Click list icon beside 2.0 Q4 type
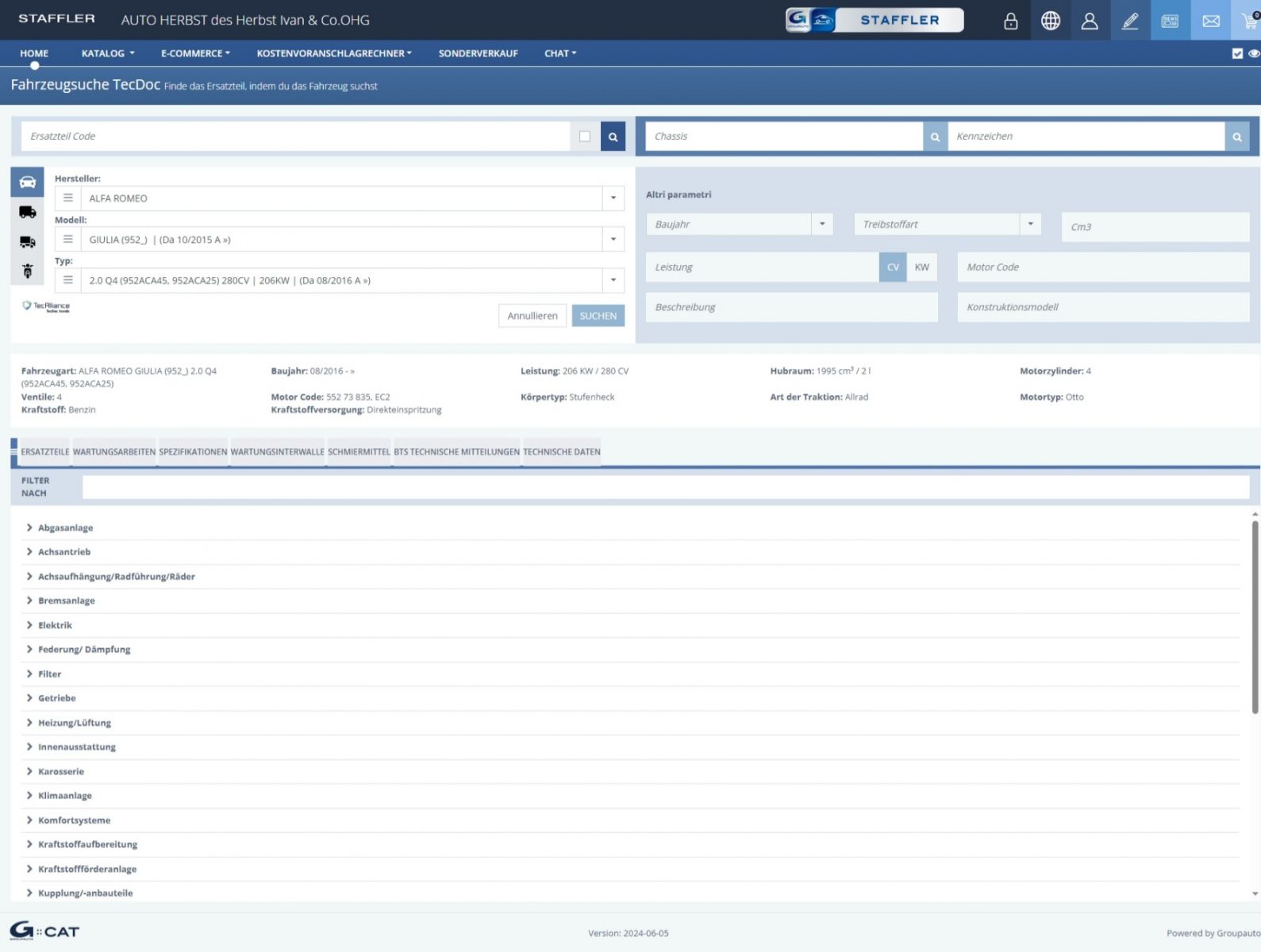This screenshot has height=952, width=1261. pos(68,280)
